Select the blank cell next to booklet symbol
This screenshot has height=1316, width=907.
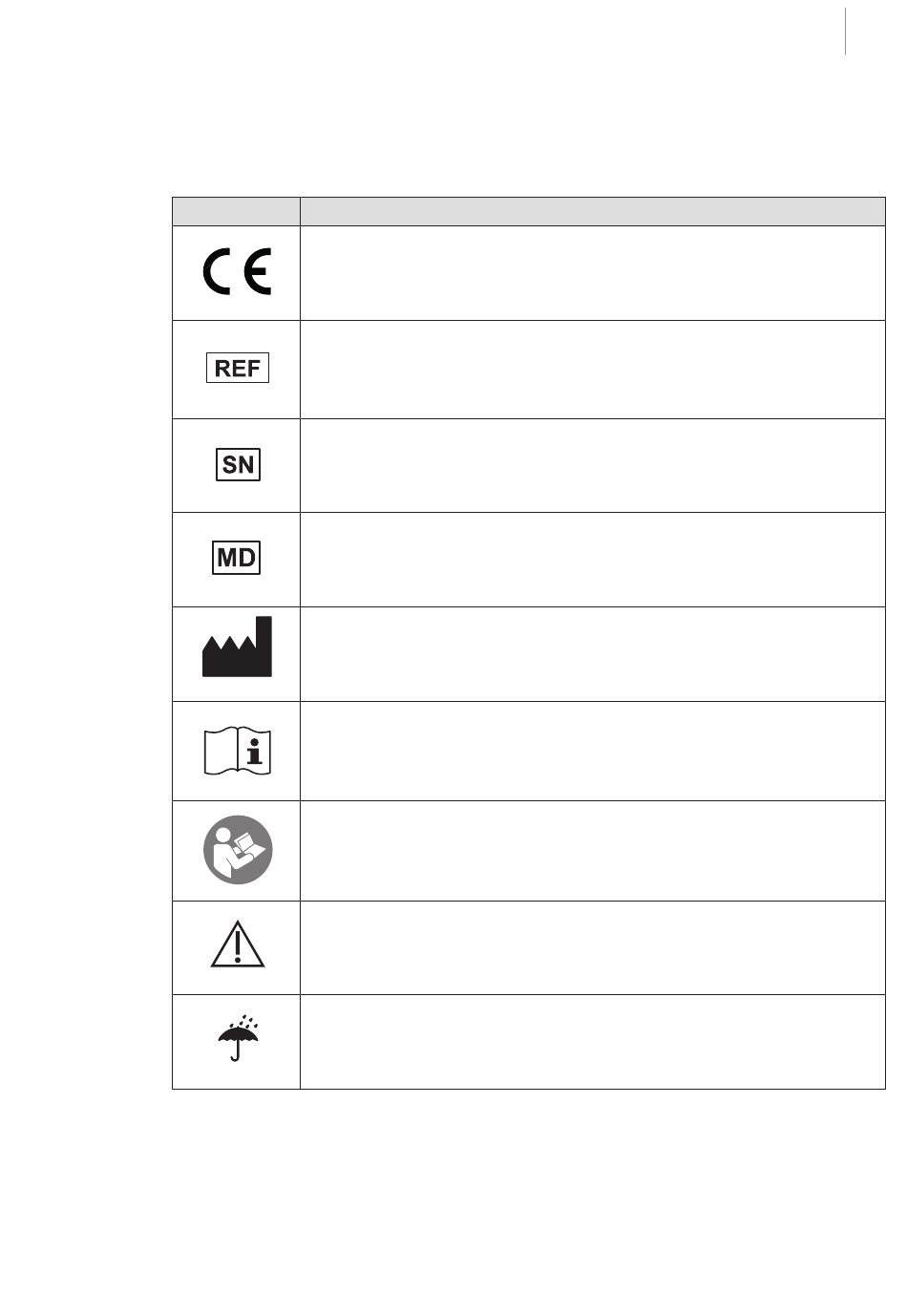coord(593,752)
